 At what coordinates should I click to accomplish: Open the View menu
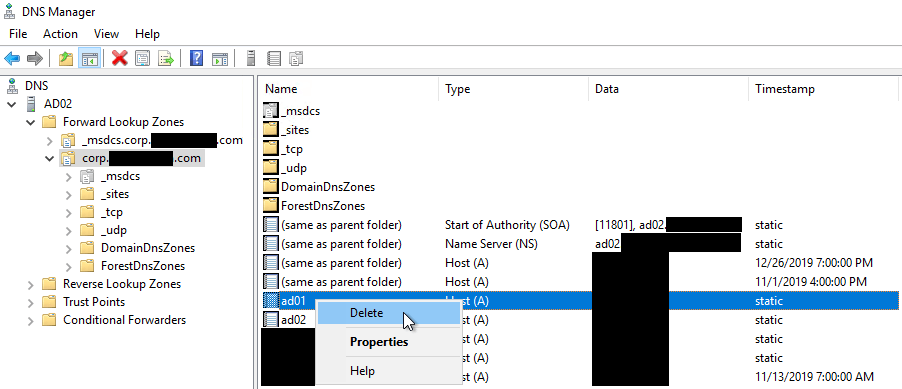click(x=106, y=34)
